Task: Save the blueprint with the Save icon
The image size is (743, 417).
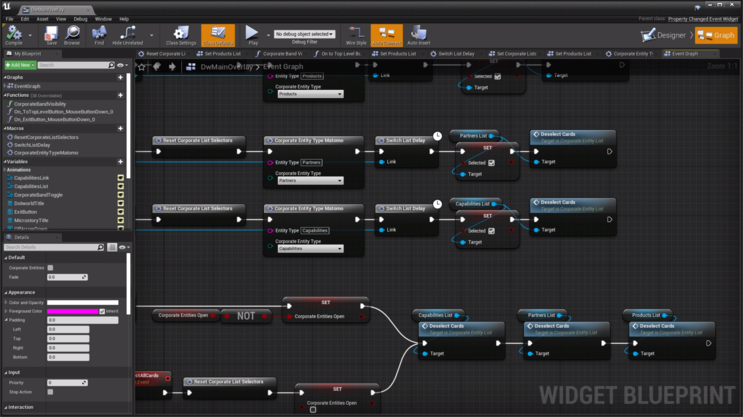Action: (51, 34)
